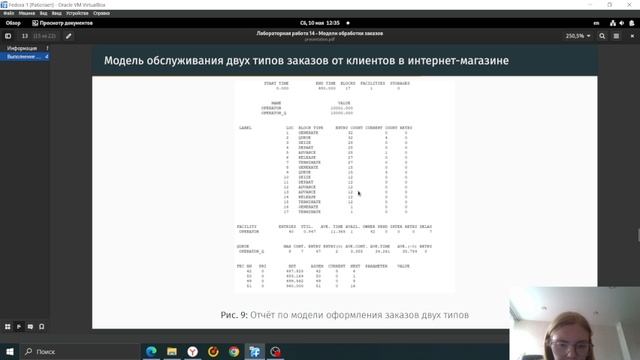Select the highlighted 'Выполнение' outline entry
Viewport: 640px width, 360px height.
point(25,57)
